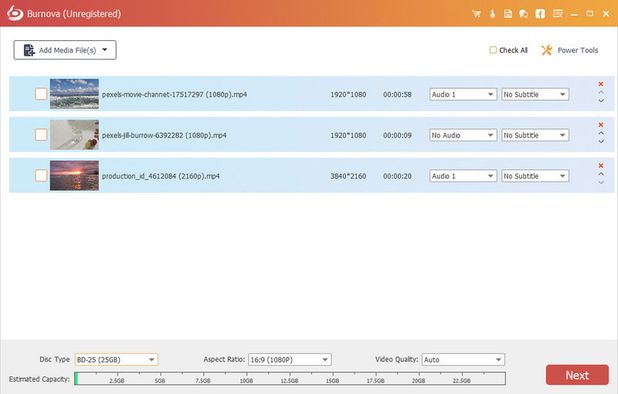Viewport: 618px width, 394px height.
Task: Select filename pexels-jill-burrow-6392282 (1080p).mp4
Action: coord(164,135)
